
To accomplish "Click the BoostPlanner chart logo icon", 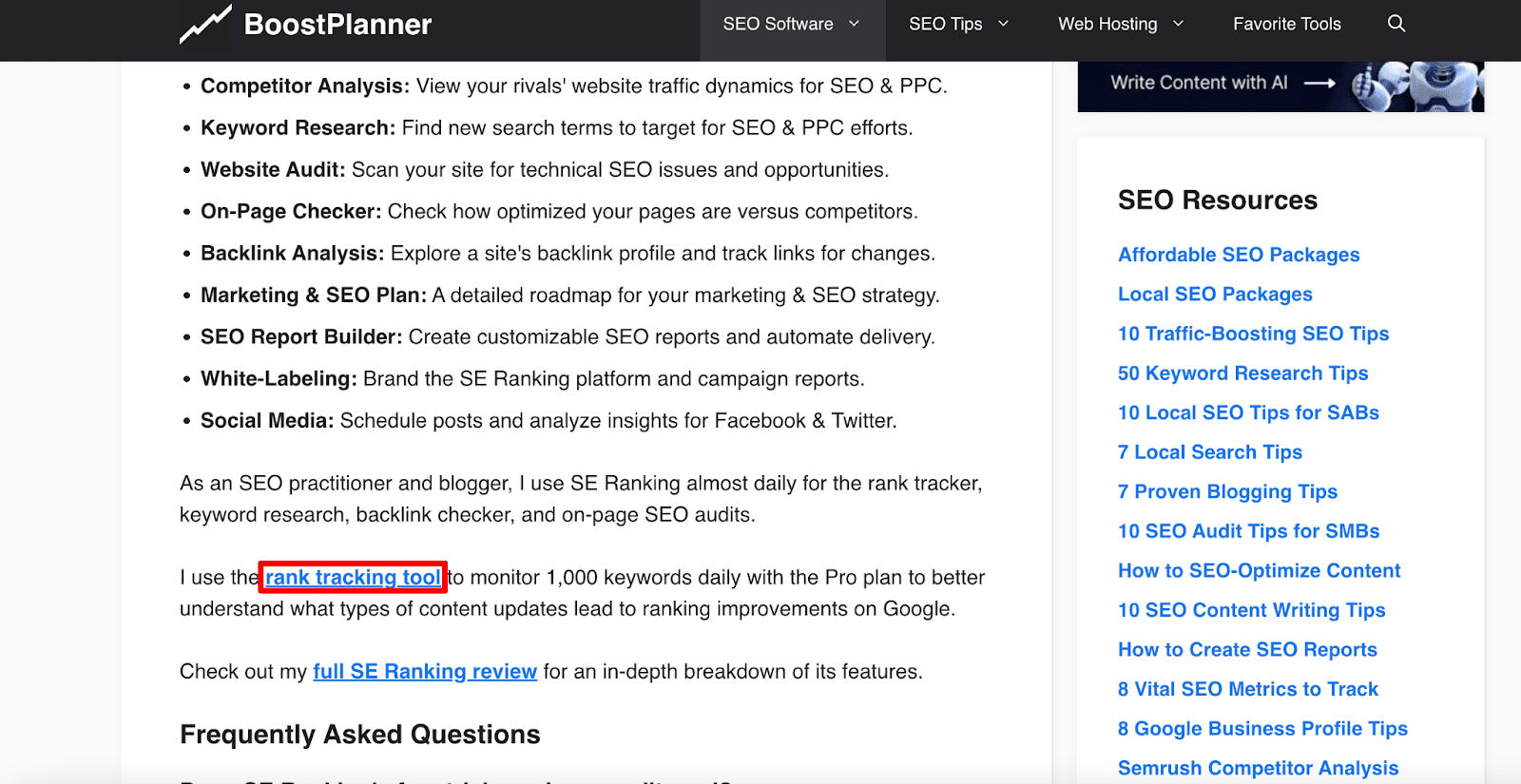I will click(205, 25).
